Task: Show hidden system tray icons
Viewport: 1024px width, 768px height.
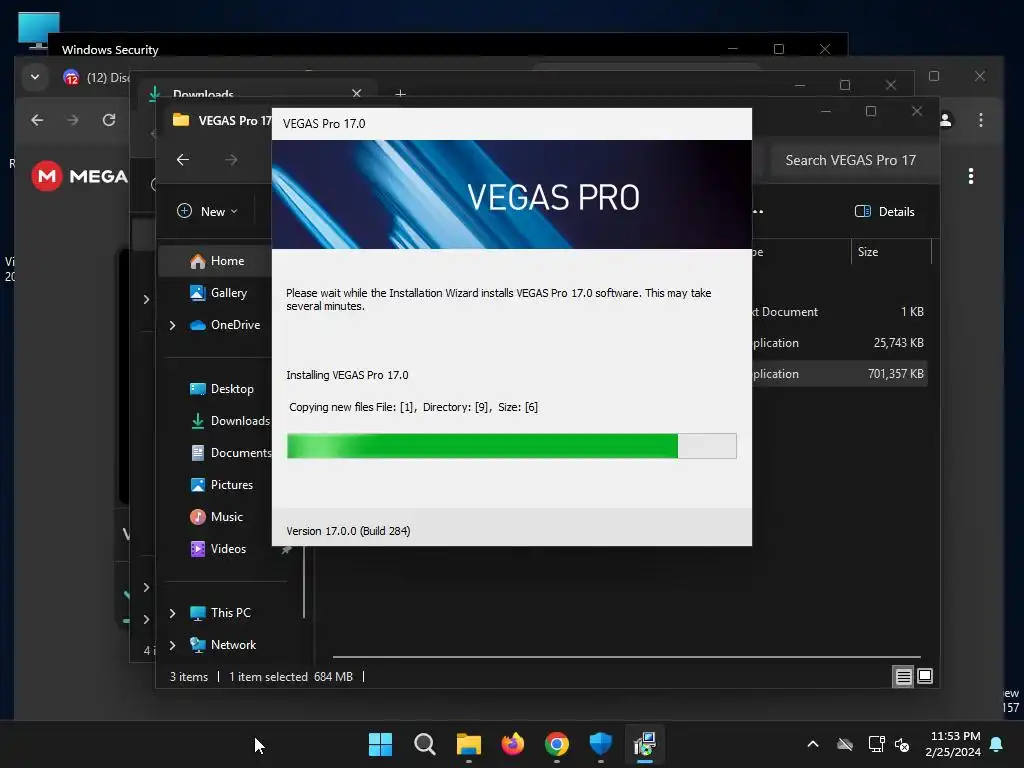Action: coord(813,744)
